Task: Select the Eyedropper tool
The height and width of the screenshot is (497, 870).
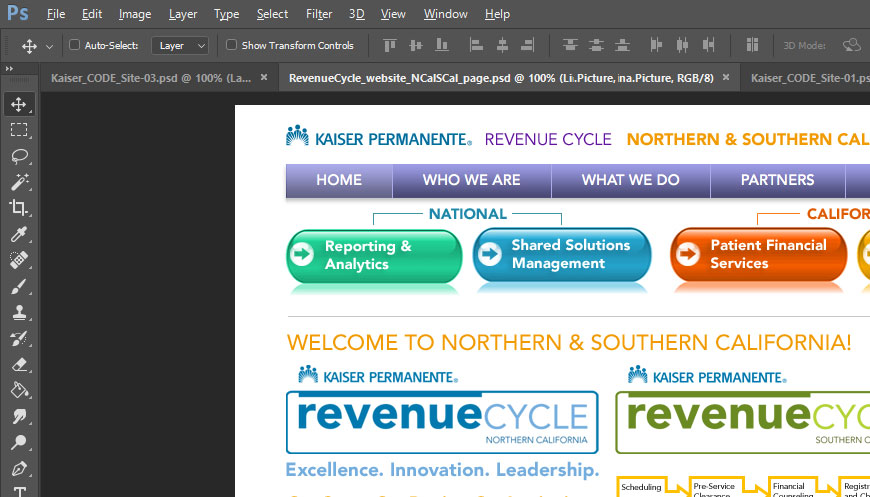Action: coord(19,234)
